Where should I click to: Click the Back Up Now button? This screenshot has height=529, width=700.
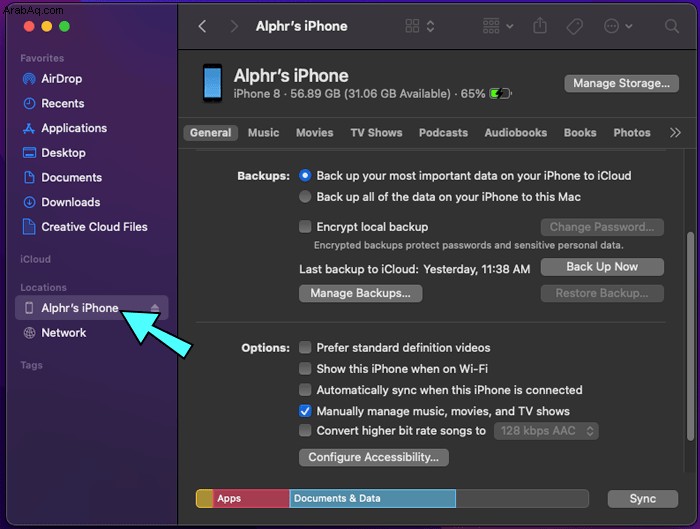click(601, 267)
